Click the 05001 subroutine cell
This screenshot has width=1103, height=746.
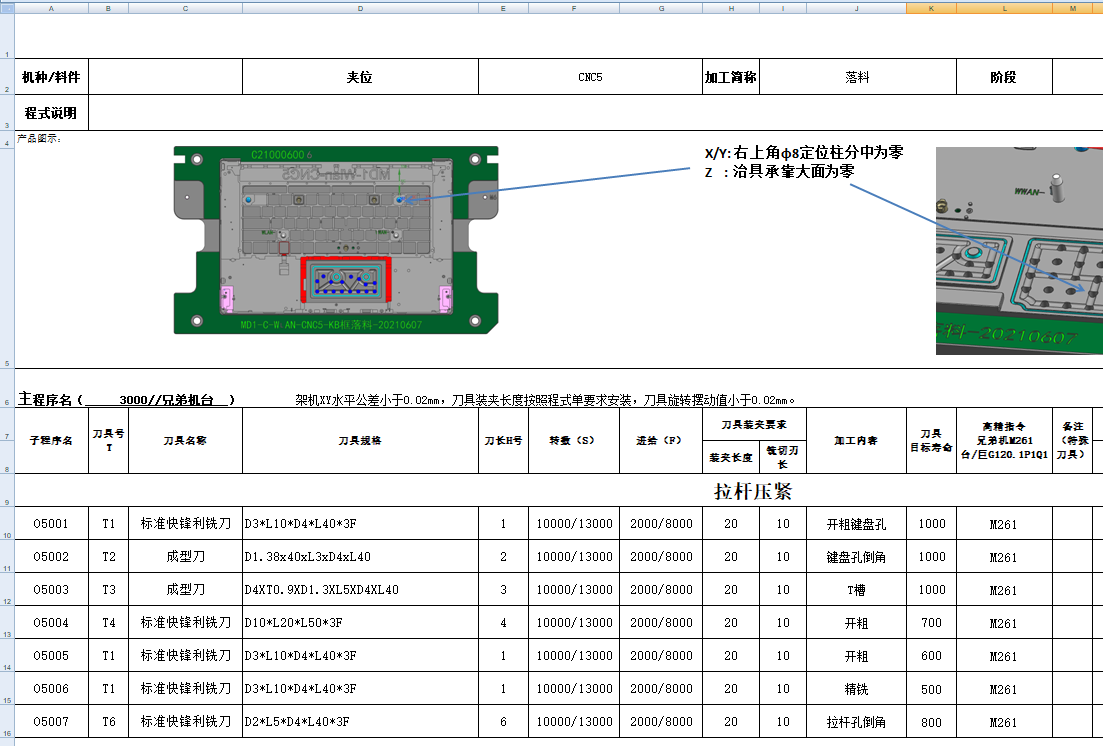tap(52, 523)
